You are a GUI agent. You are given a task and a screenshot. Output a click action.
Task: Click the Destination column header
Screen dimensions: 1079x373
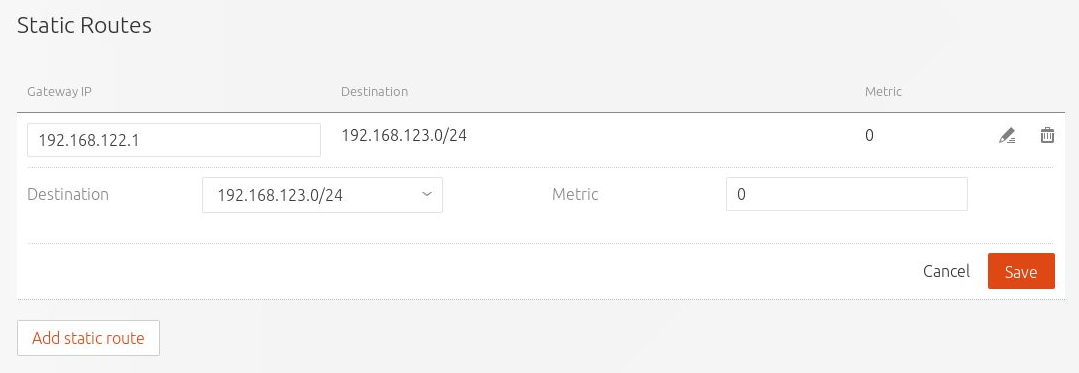click(x=374, y=92)
